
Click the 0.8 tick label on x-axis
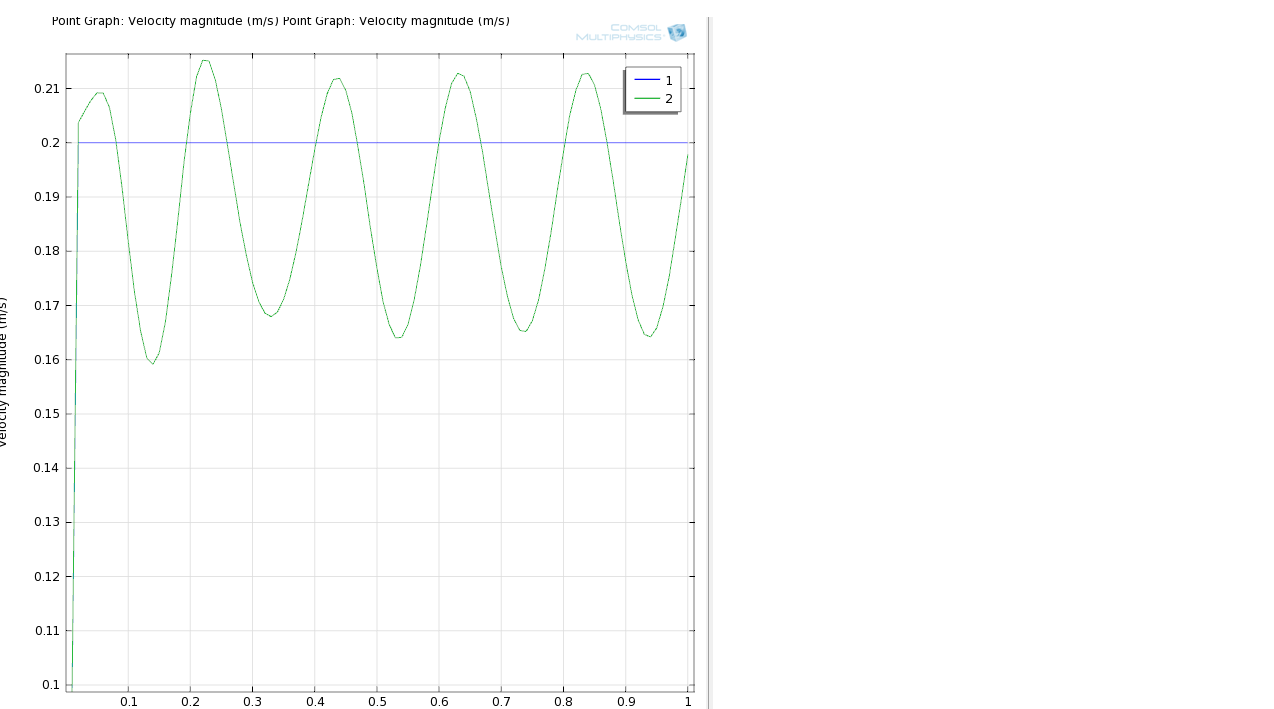[564, 702]
